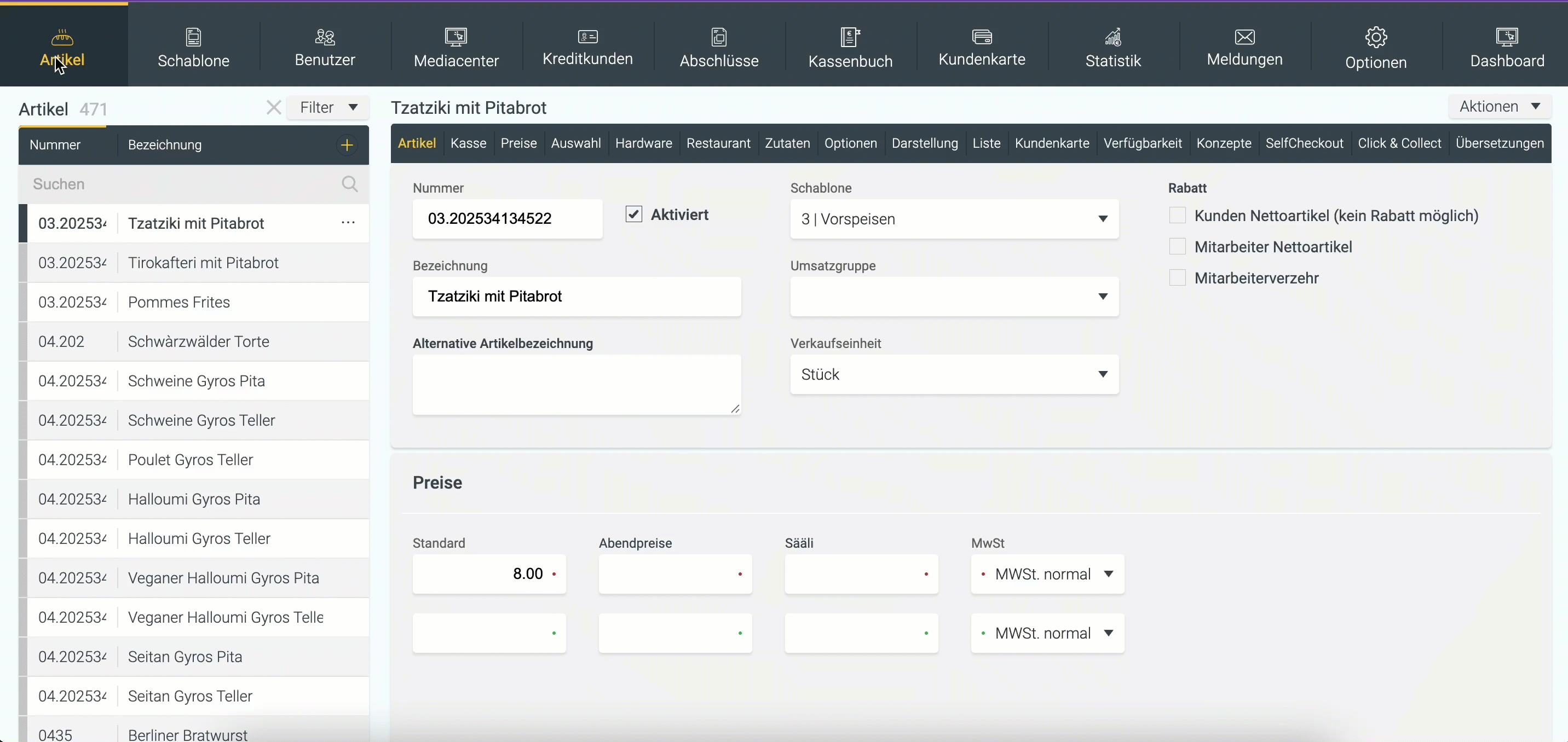Expand the Schablone dropdown
The image size is (1568, 742).
coord(954,219)
